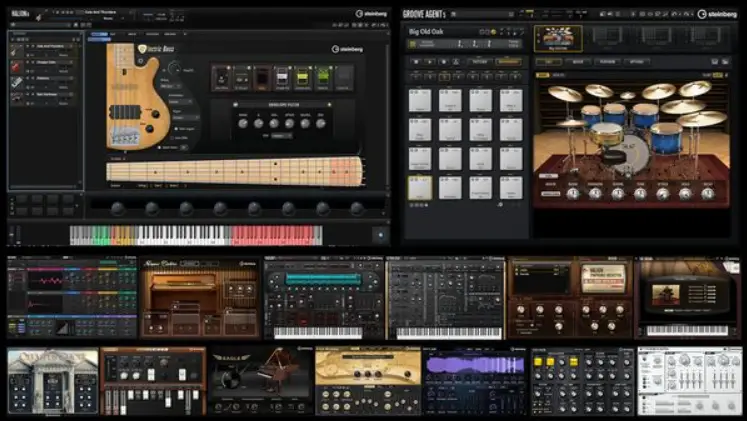
Task: Open the grand piano instrument thumbnail
Action: (x=262, y=381)
